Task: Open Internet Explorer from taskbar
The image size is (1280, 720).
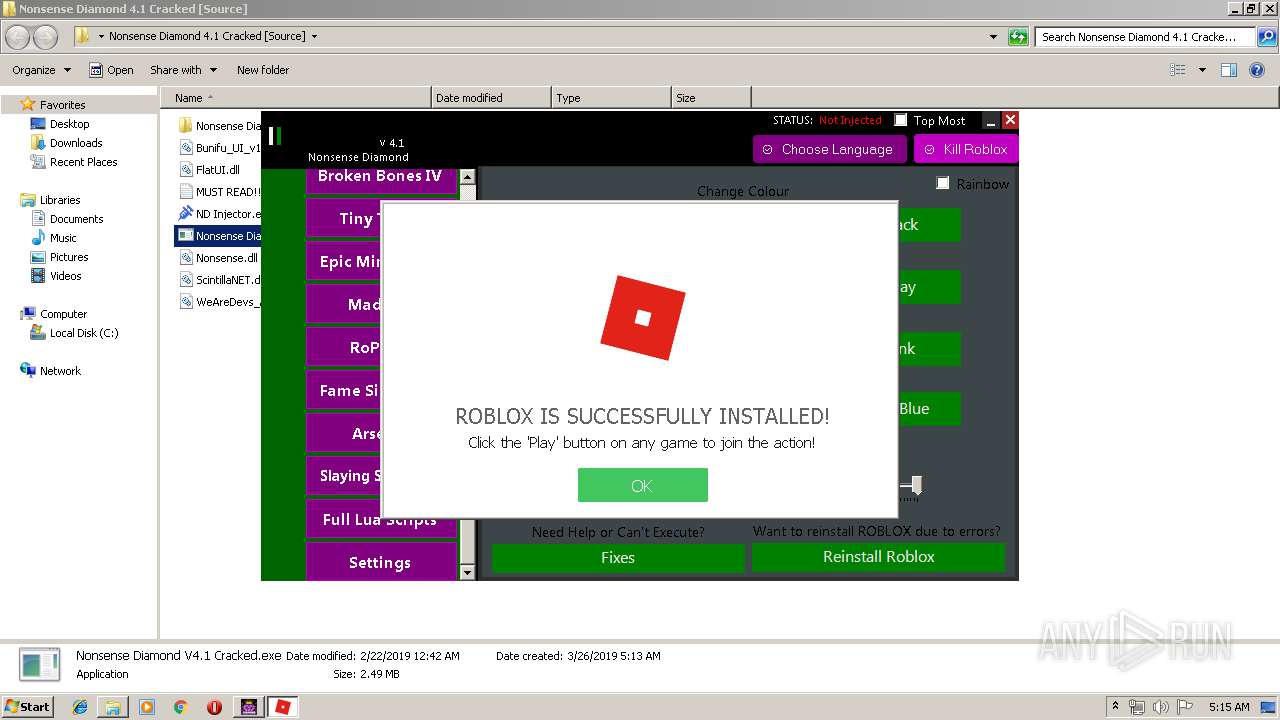Action: 80,707
